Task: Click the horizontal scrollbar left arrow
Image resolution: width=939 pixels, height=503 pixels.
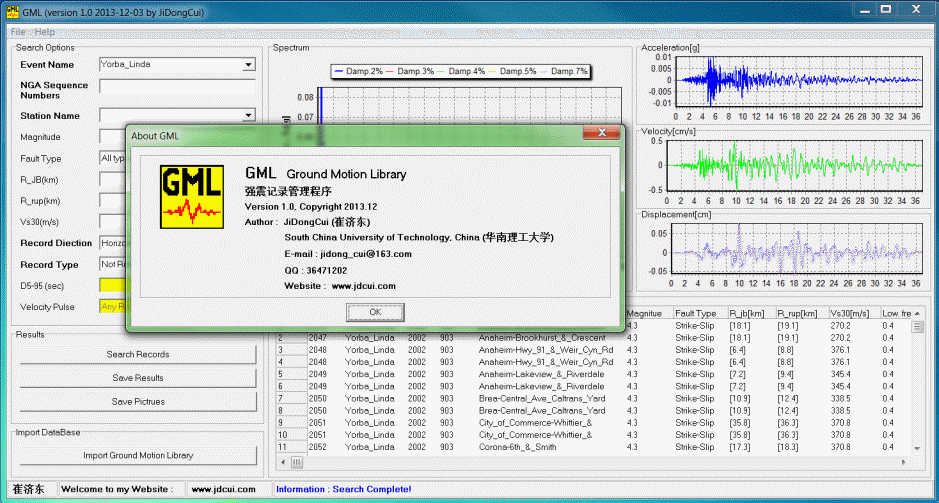Action: point(283,462)
